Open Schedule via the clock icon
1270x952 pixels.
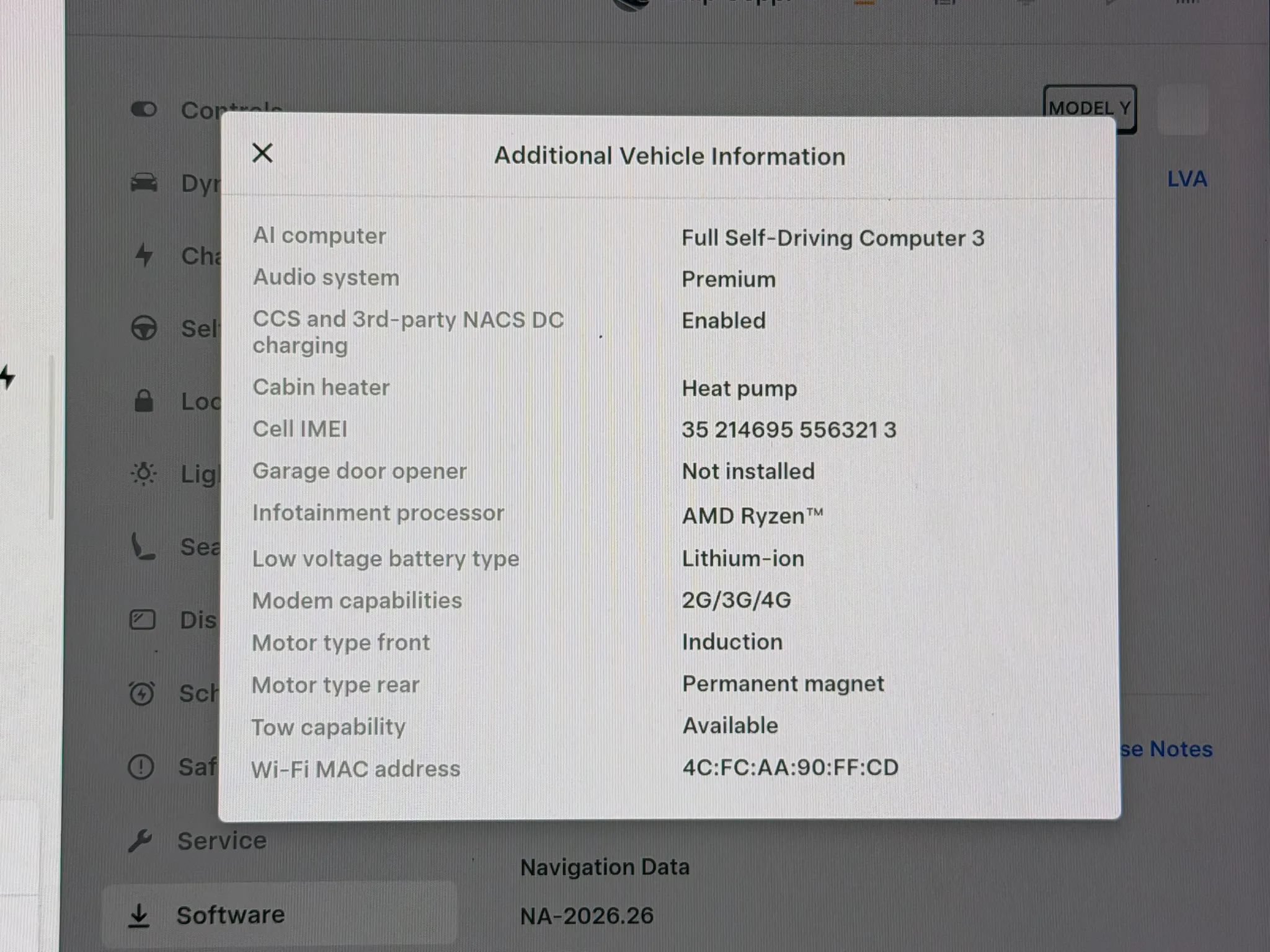(142, 693)
